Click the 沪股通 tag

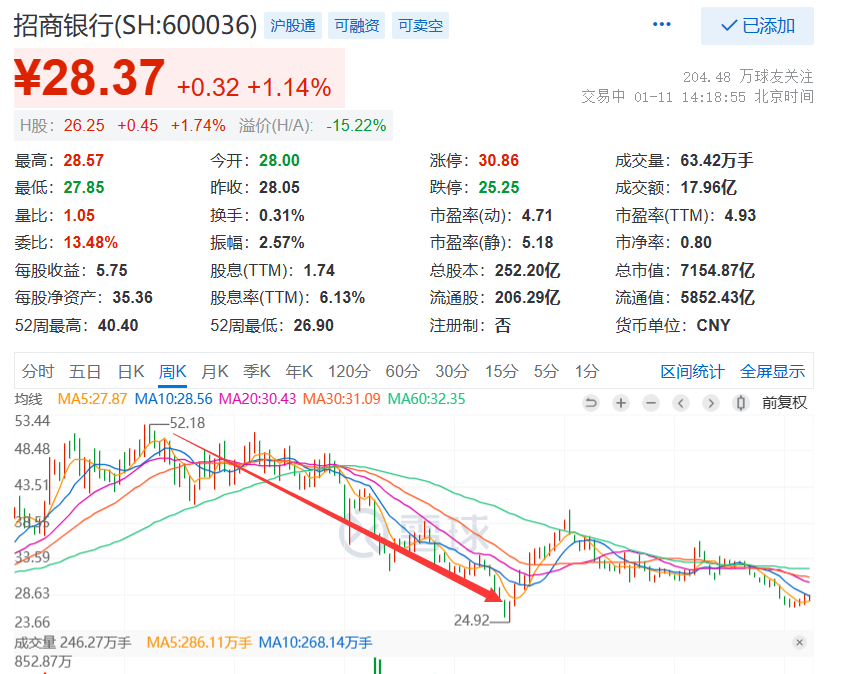(293, 26)
